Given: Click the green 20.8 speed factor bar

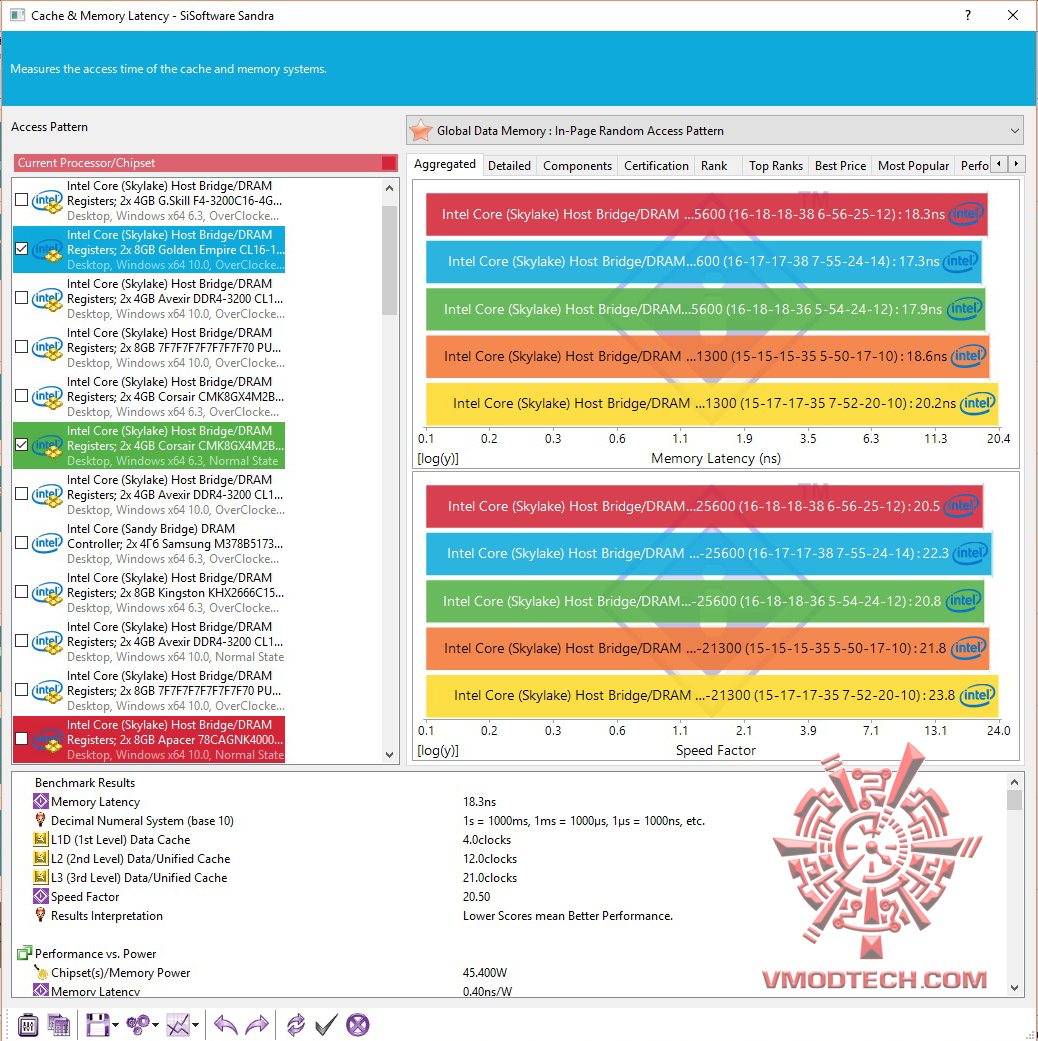Looking at the screenshot, I should (705, 601).
